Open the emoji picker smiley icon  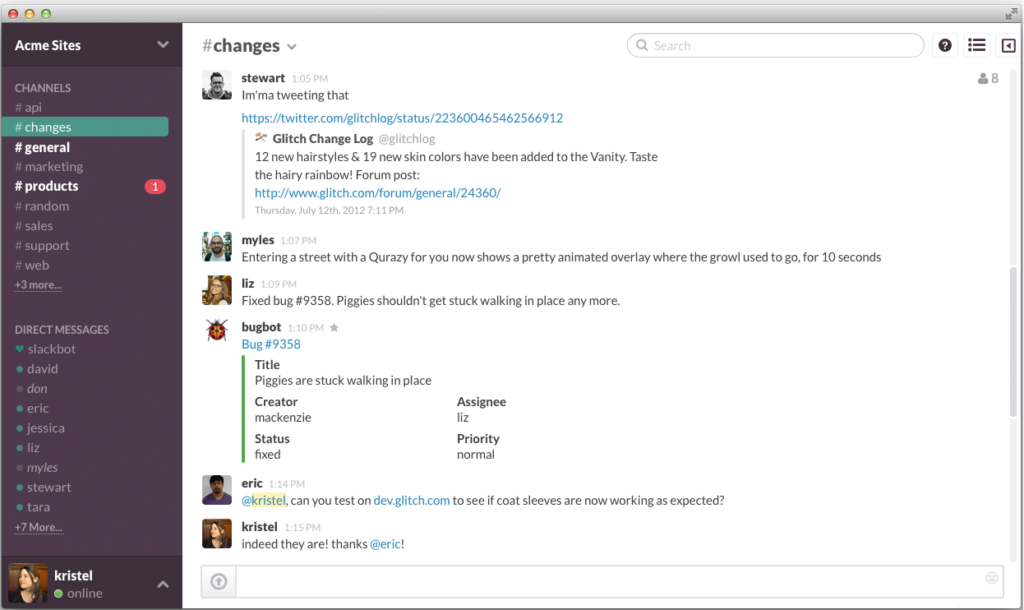point(991,577)
